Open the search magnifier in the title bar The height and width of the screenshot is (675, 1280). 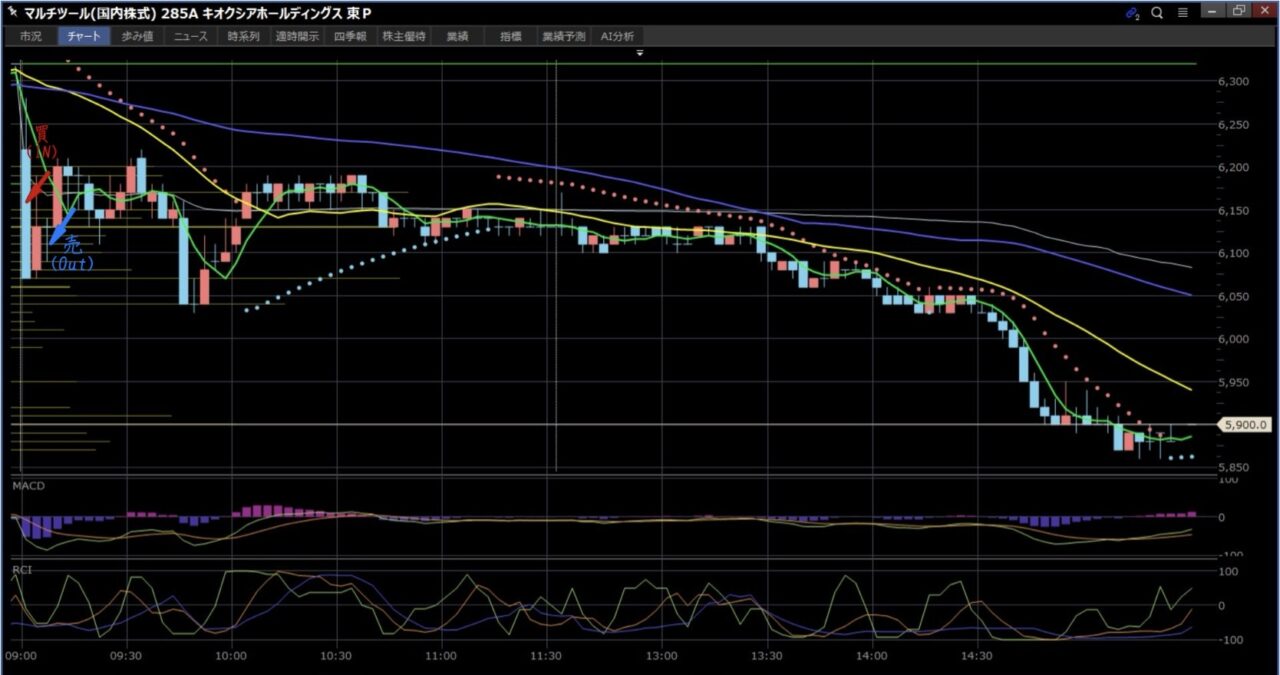(1157, 13)
